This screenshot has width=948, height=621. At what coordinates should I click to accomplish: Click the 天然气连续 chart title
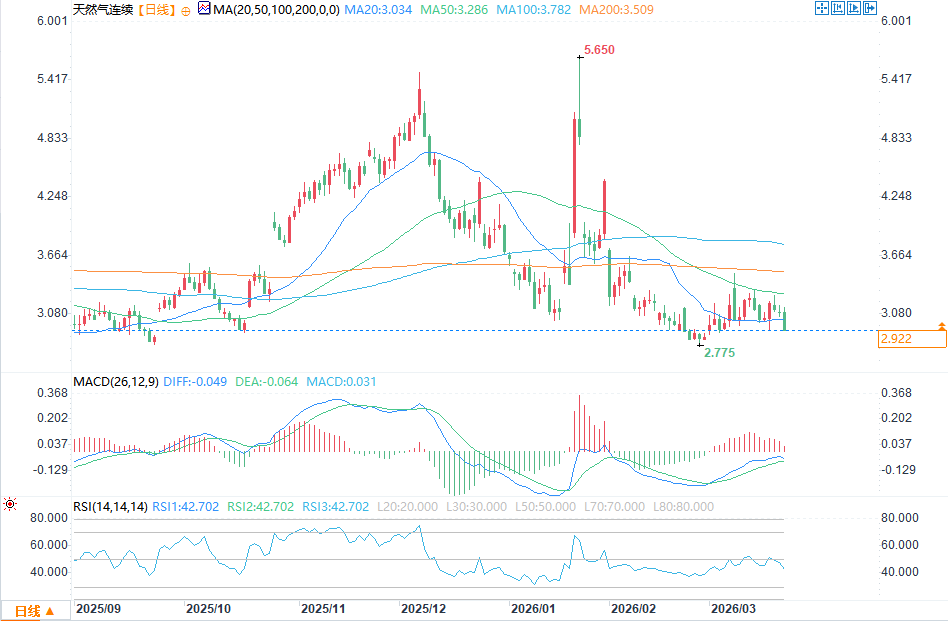(103, 10)
